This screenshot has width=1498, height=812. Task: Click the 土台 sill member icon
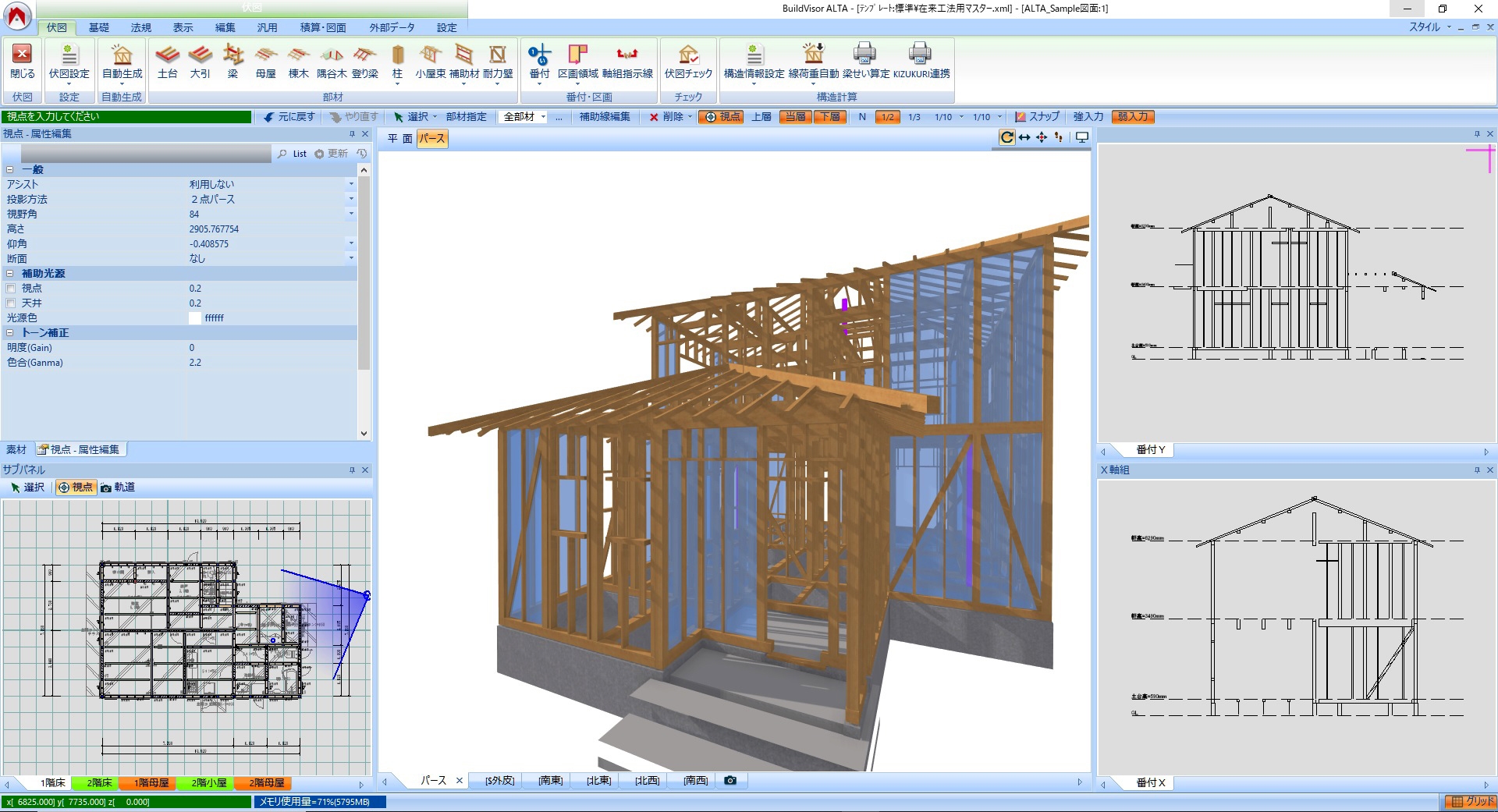[167, 62]
